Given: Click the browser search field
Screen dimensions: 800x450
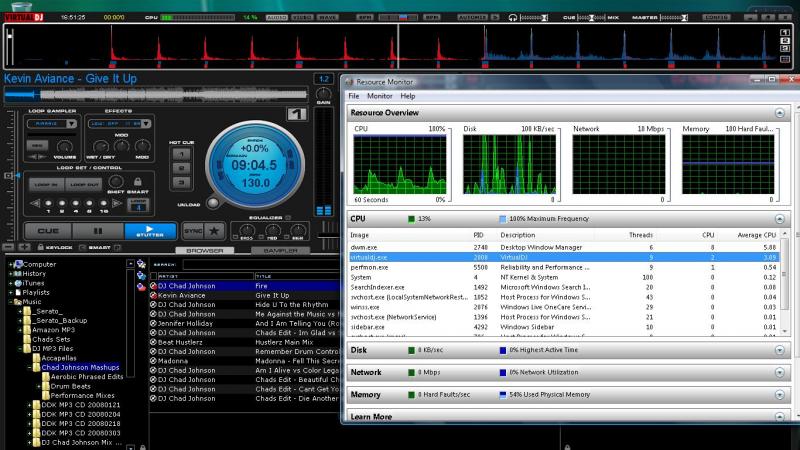Looking at the screenshot, I should pos(260,264).
